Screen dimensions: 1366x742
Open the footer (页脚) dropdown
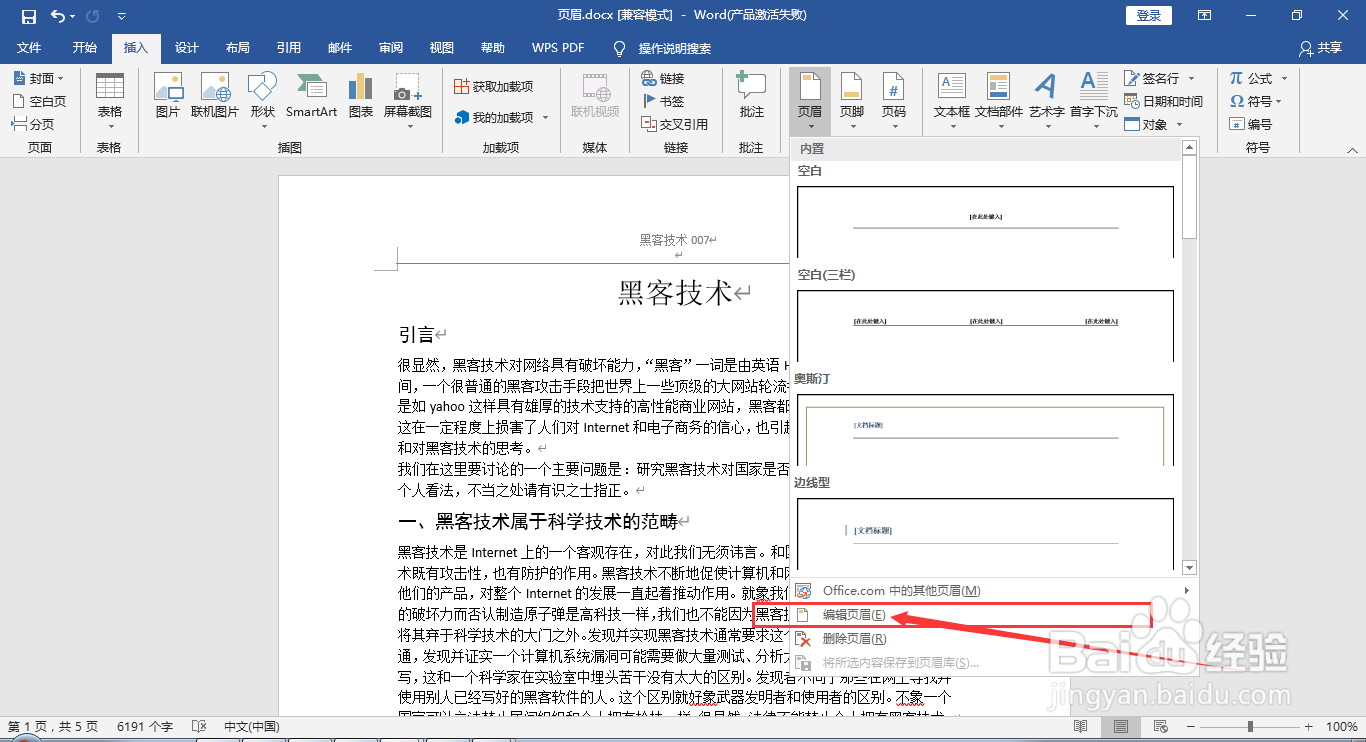pos(852,101)
